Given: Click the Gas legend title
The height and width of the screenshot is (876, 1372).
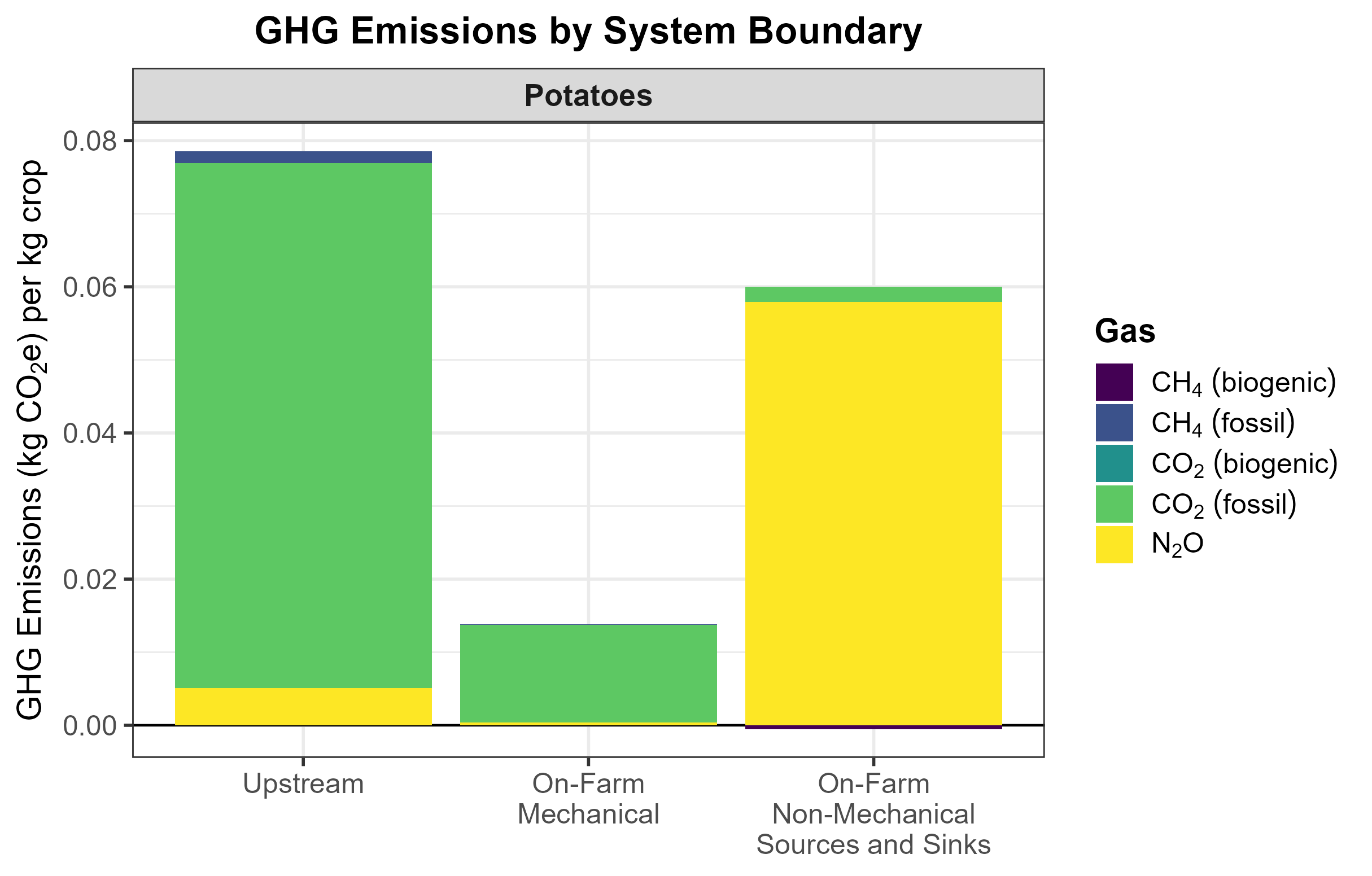Looking at the screenshot, I should [1125, 331].
